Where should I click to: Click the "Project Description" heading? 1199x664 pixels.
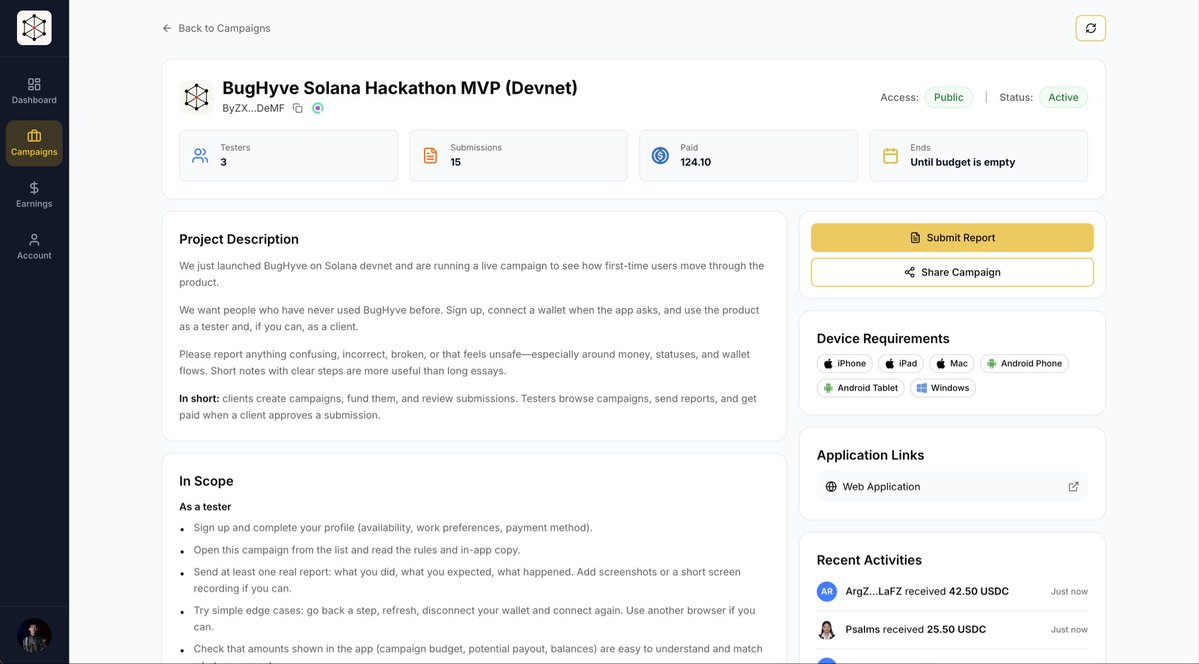coord(239,239)
